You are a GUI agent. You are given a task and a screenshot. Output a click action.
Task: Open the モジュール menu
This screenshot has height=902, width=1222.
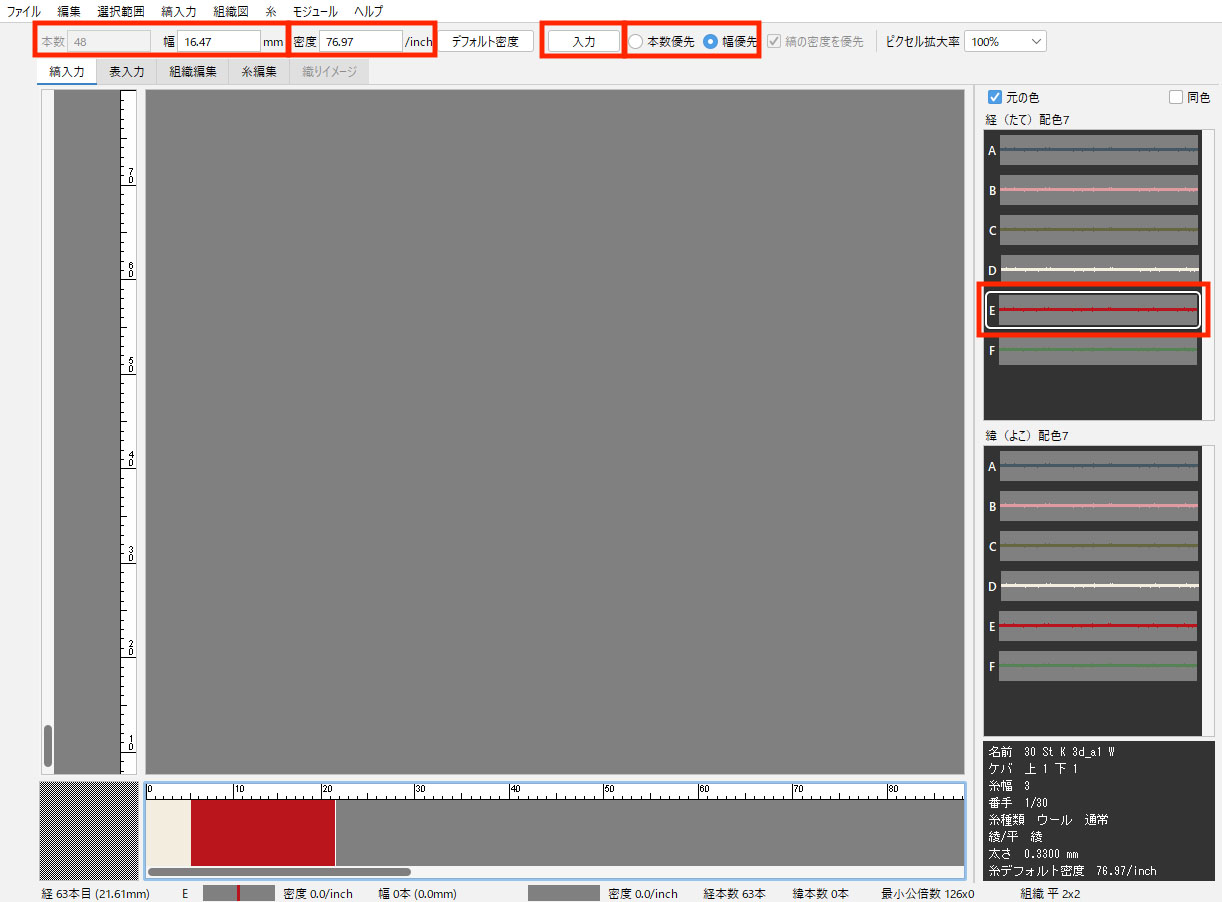(314, 11)
